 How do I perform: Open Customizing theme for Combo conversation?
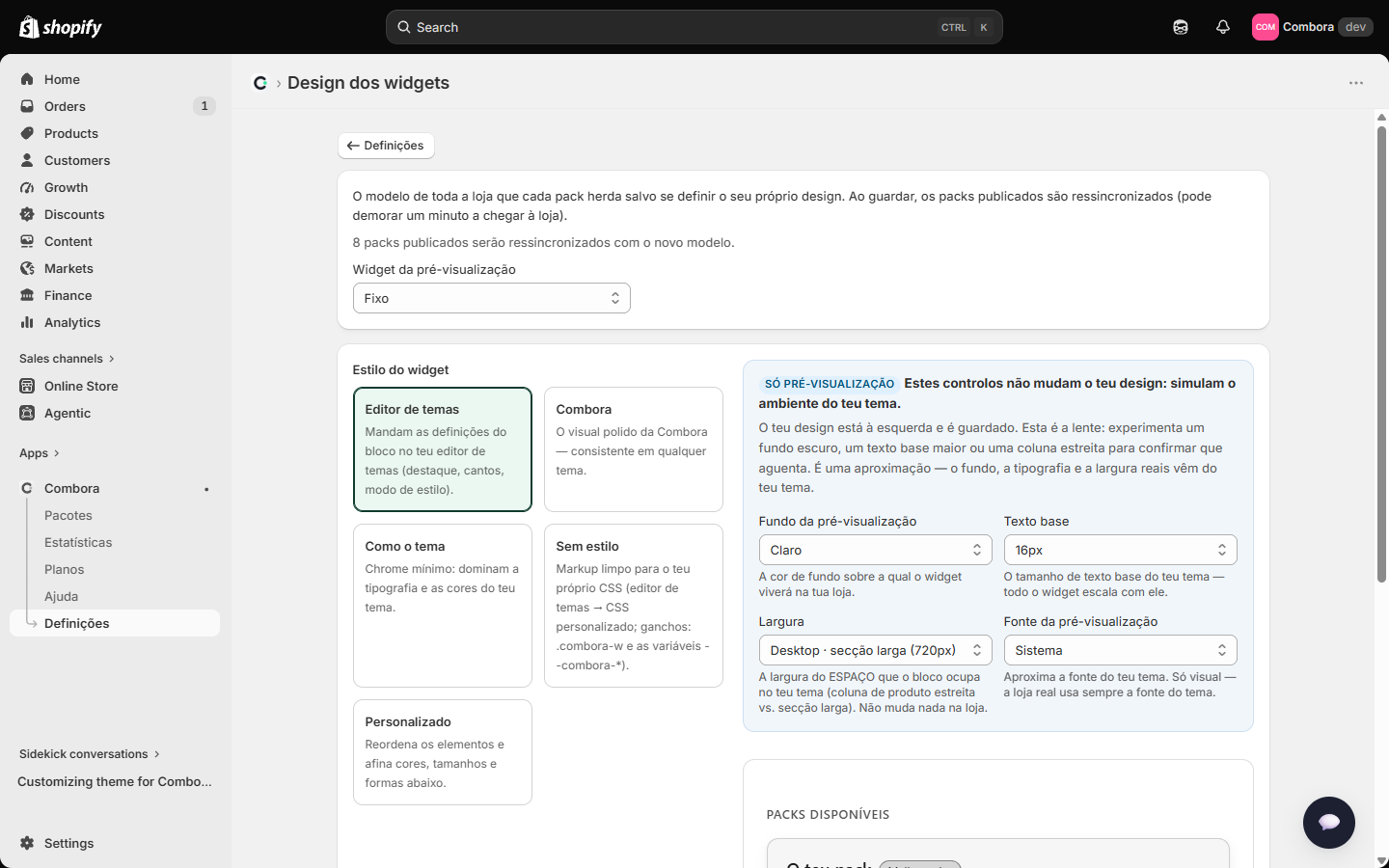pos(115,781)
